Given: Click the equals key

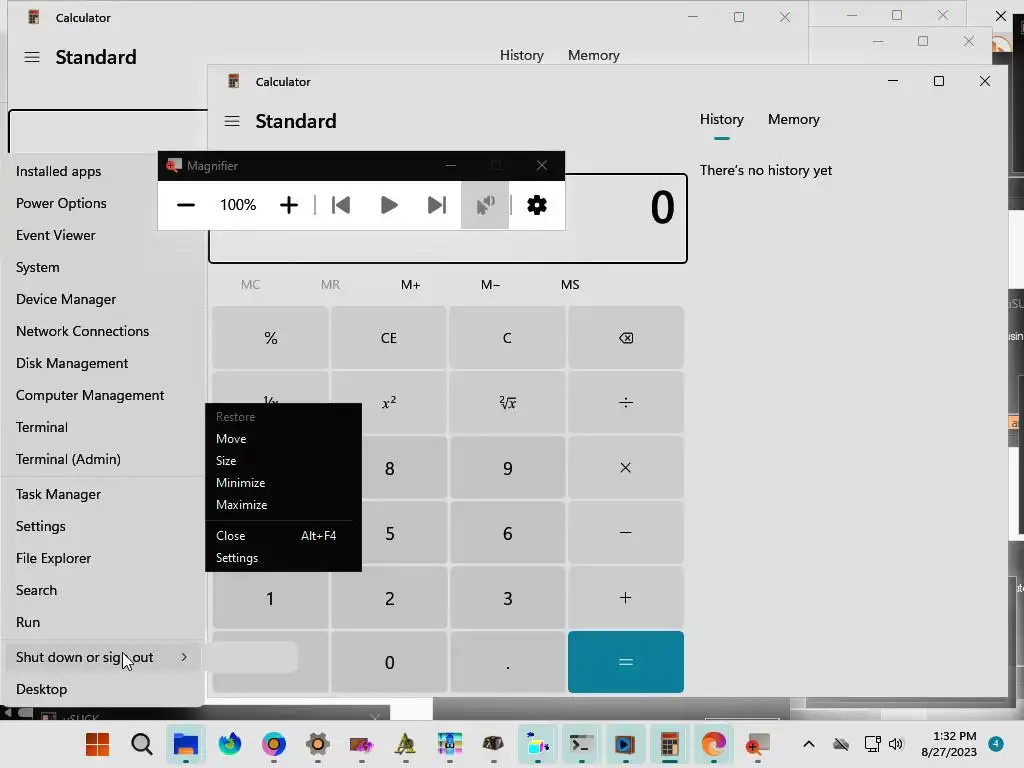Looking at the screenshot, I should click(x=626, y=662).
